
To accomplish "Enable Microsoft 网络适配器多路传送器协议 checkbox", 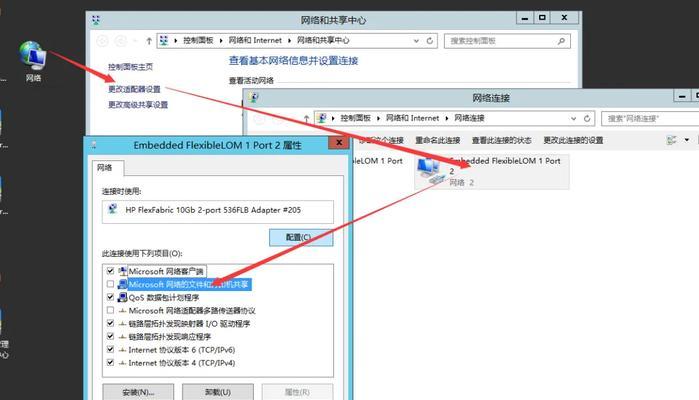I will (110, 310).
